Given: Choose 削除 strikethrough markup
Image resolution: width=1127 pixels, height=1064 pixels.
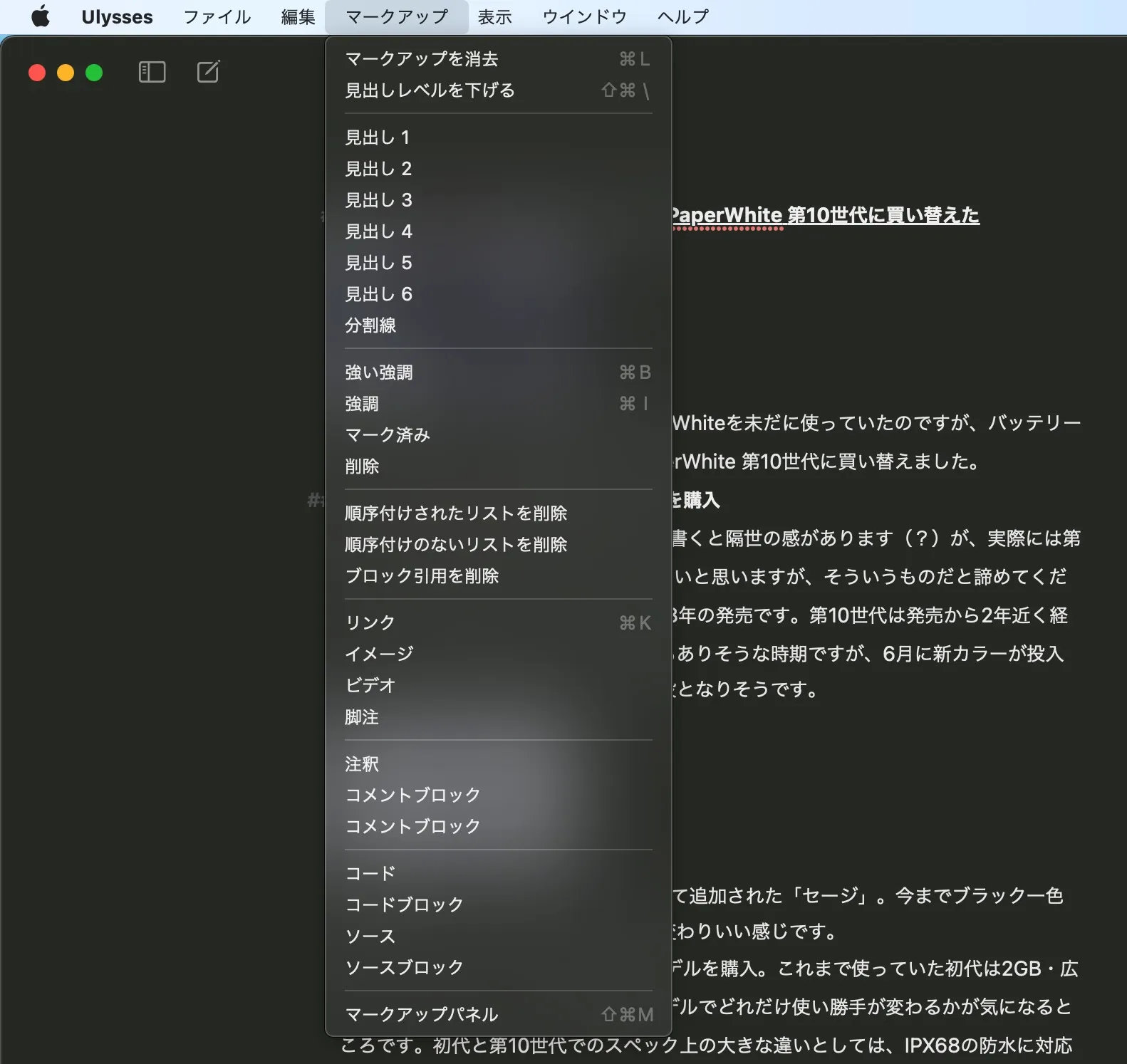Looking at the screenshot, I should pyautogui.click(x=498, y=466).
